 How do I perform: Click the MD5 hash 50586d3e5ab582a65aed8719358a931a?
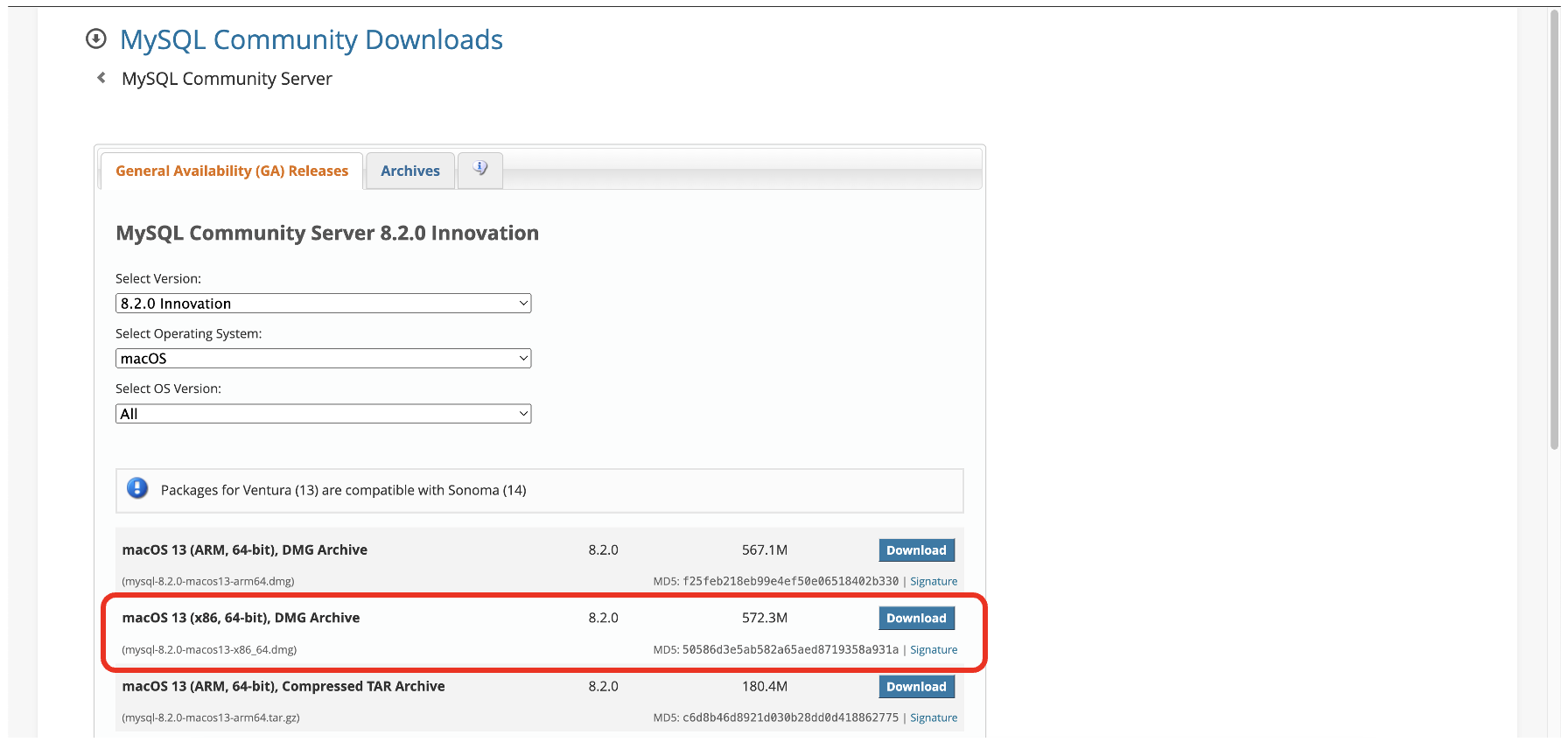pyautogui.click(x=790, y=649)
